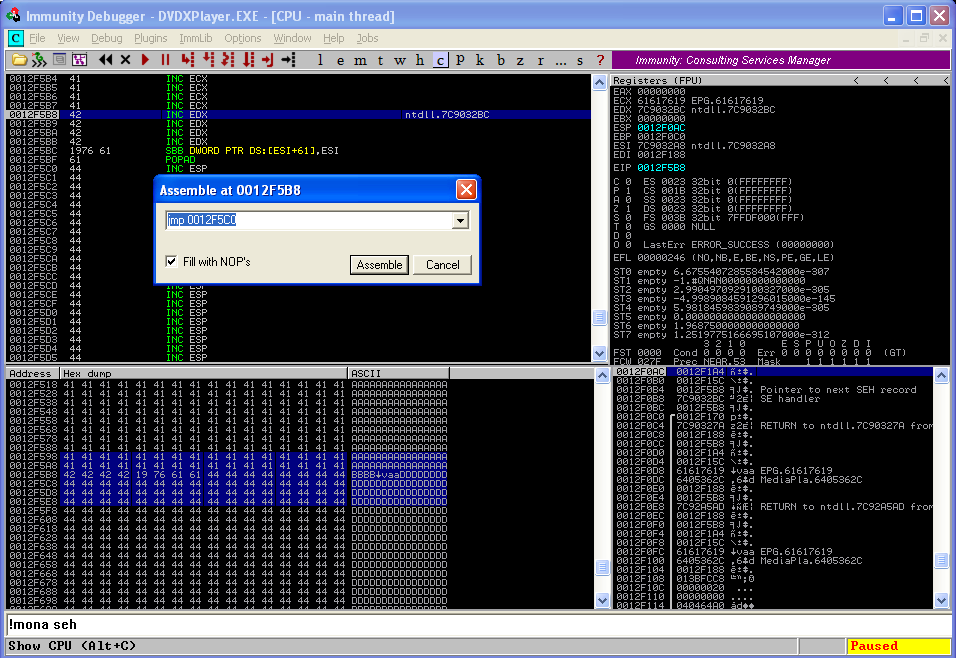Viewport: 956px width, 658px height.
Task: Open the Jobs menu
Action: click(x=367, y=38)
